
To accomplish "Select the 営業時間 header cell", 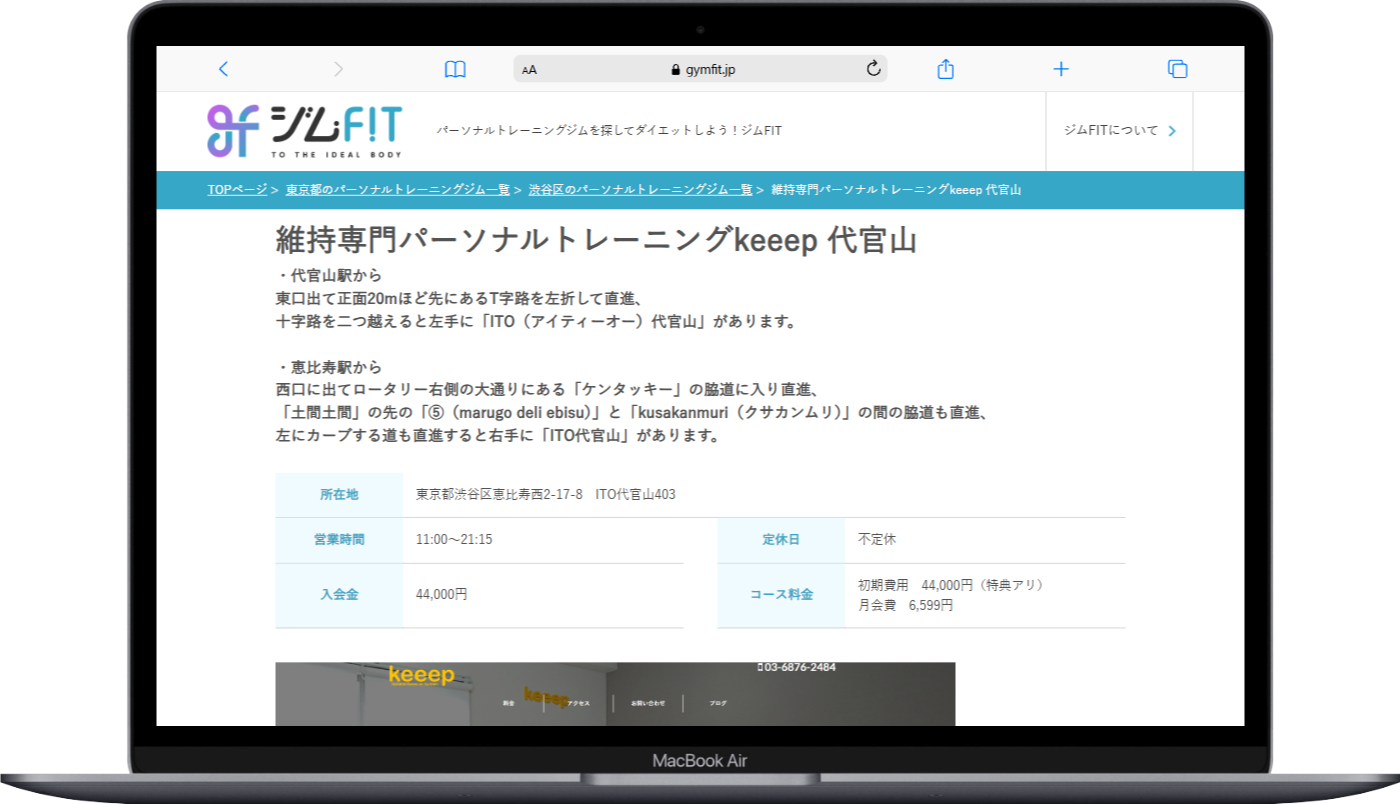I will pos(339,540).
